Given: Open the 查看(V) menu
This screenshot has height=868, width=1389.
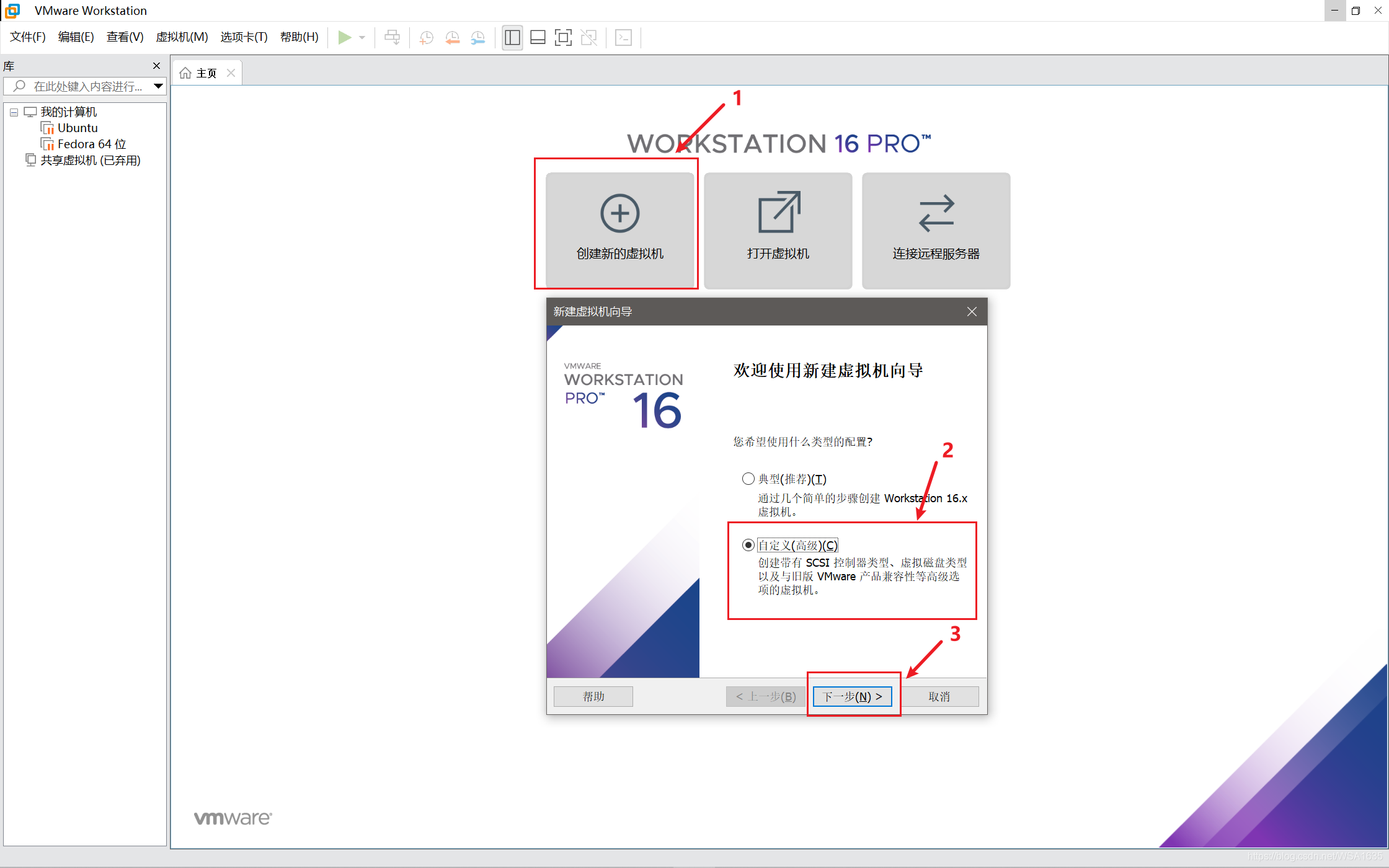Looking at the screenshot, I should 125,37.
